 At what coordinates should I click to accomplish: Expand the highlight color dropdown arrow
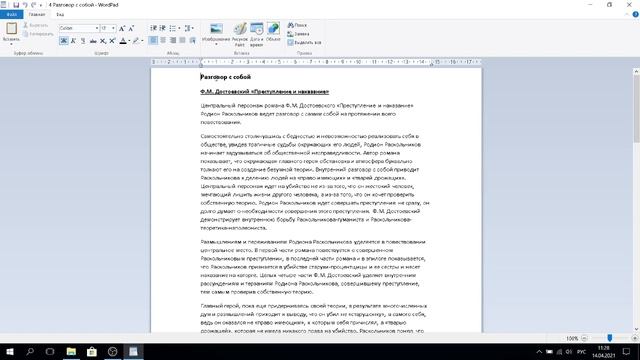142,41
